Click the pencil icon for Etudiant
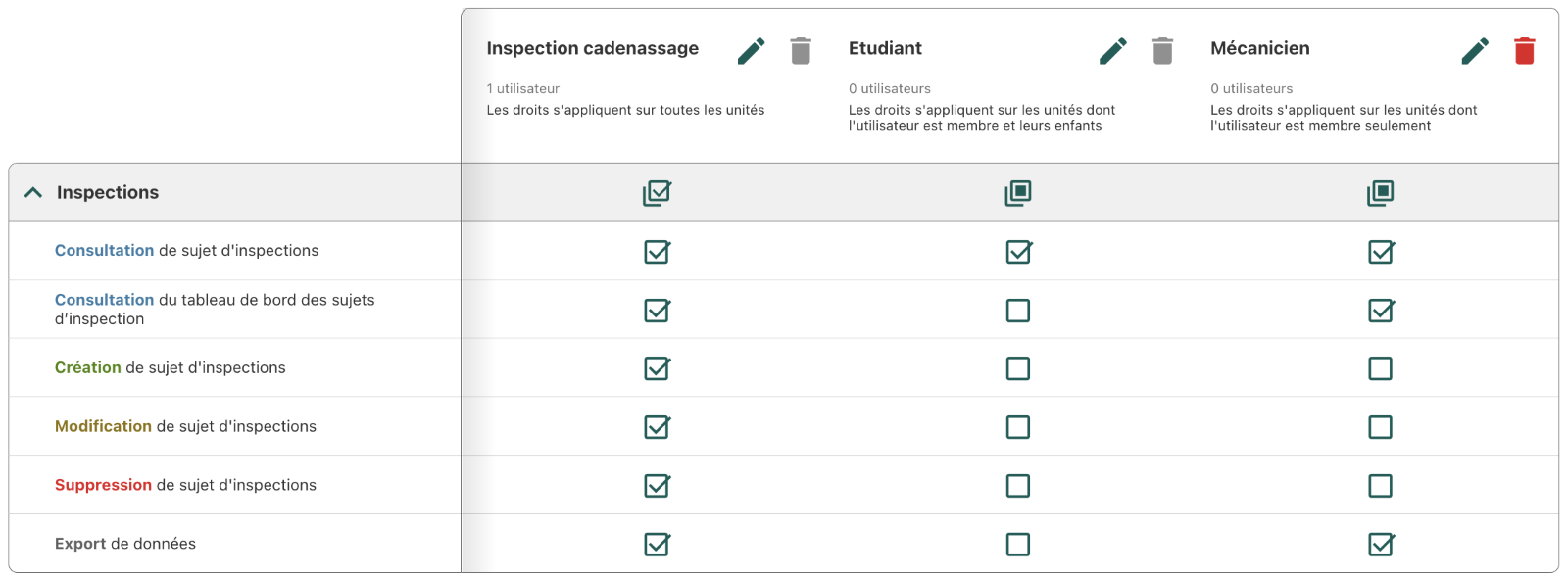 (1112, 51)
